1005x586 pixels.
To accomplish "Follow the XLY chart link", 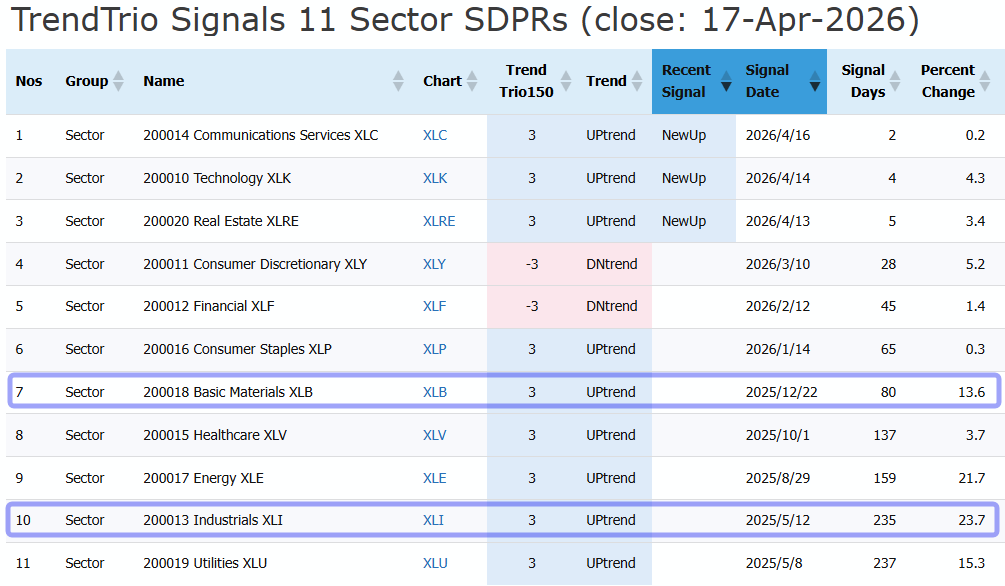I will point(435,264).
